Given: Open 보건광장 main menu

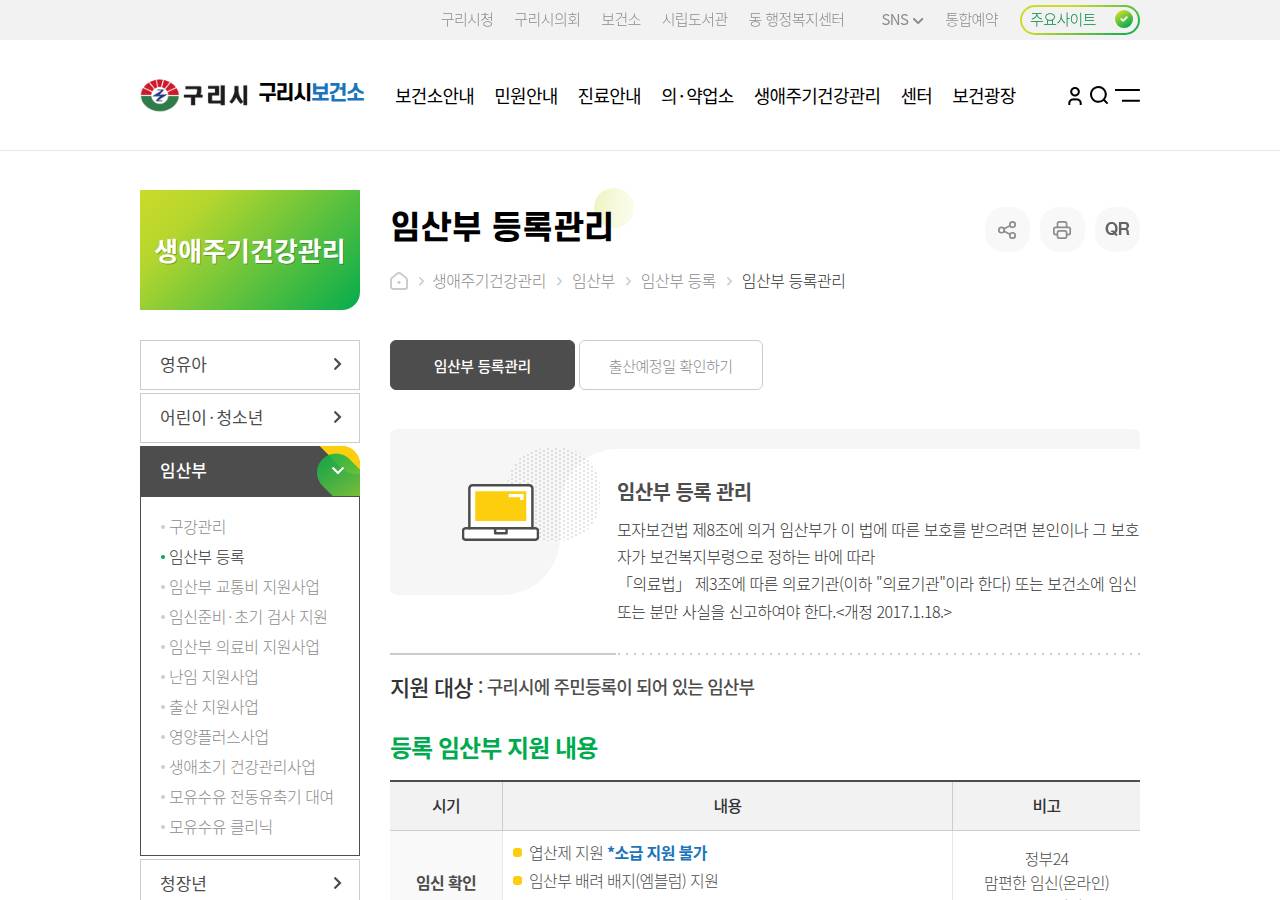Looking at the screenshot, I should tap(984, 96).
